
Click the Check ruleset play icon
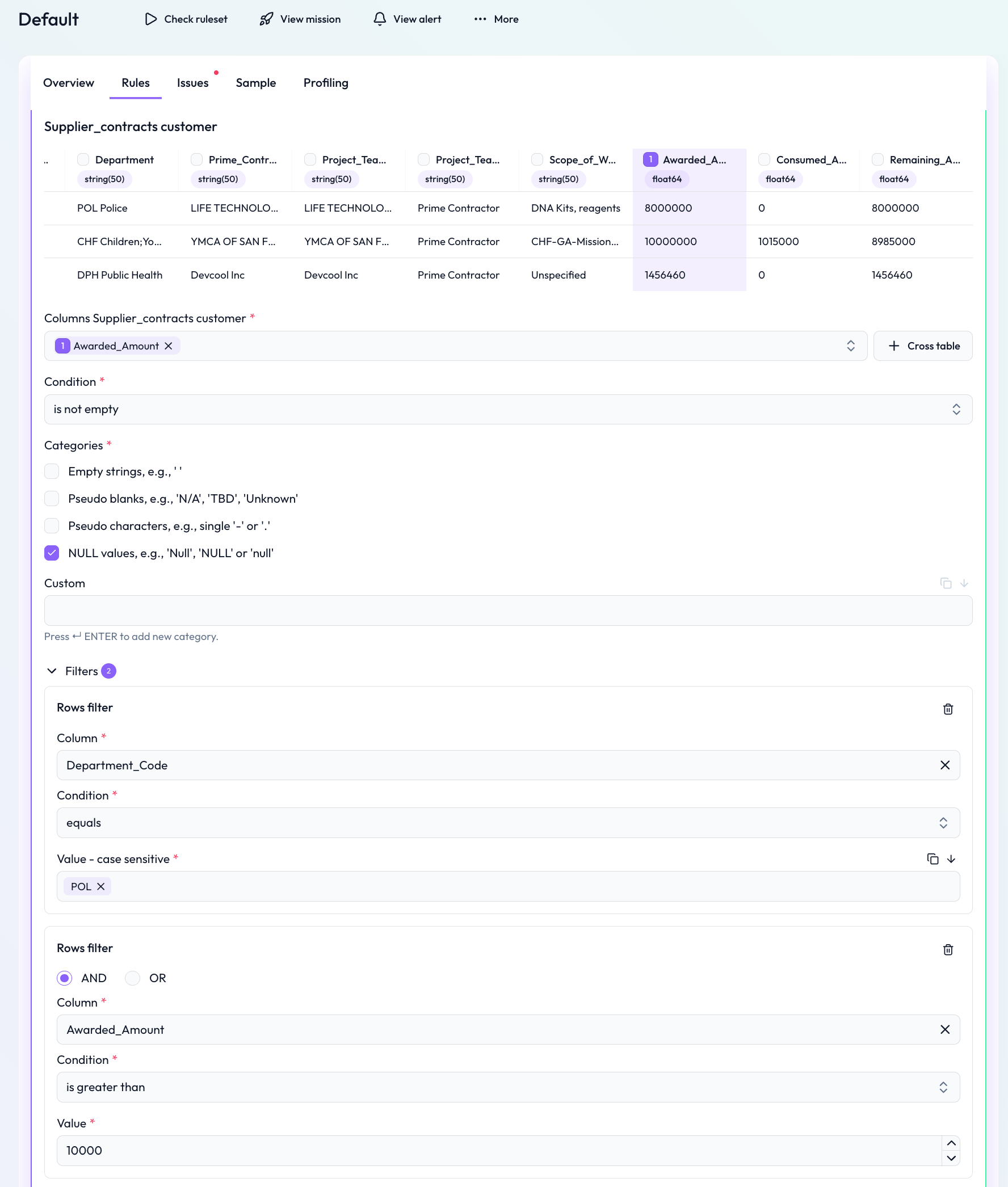click(x=151, y=19)
